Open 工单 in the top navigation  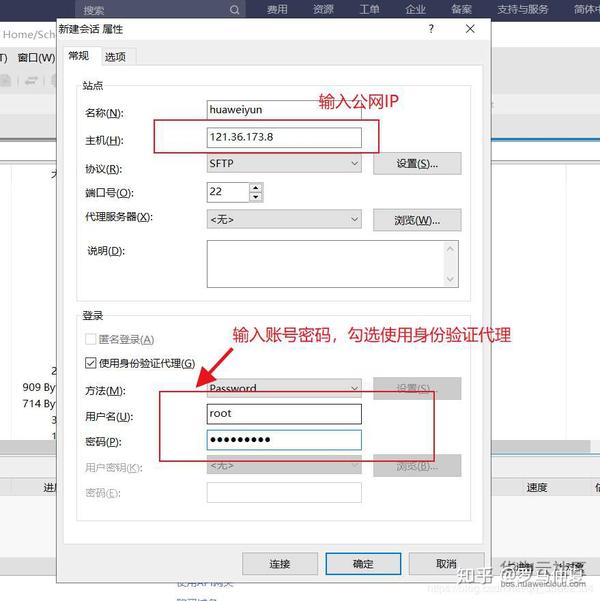pyautogui.click(x=370, y=9)
